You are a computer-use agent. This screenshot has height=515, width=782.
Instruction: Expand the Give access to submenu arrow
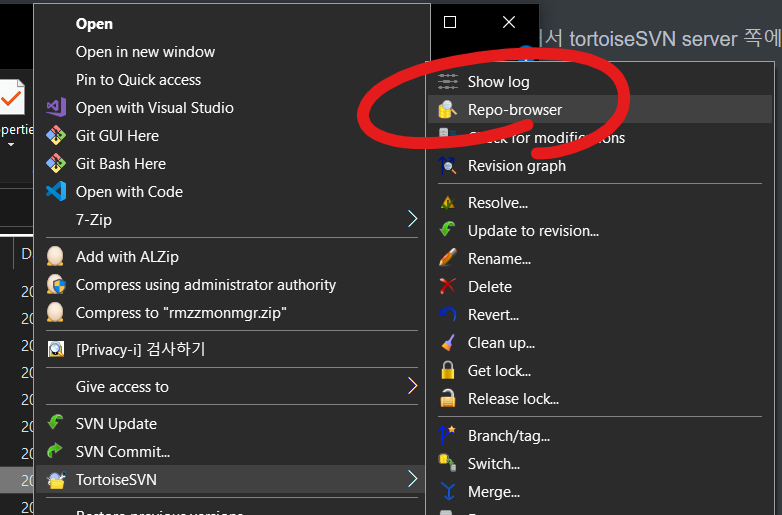[412, 386]
